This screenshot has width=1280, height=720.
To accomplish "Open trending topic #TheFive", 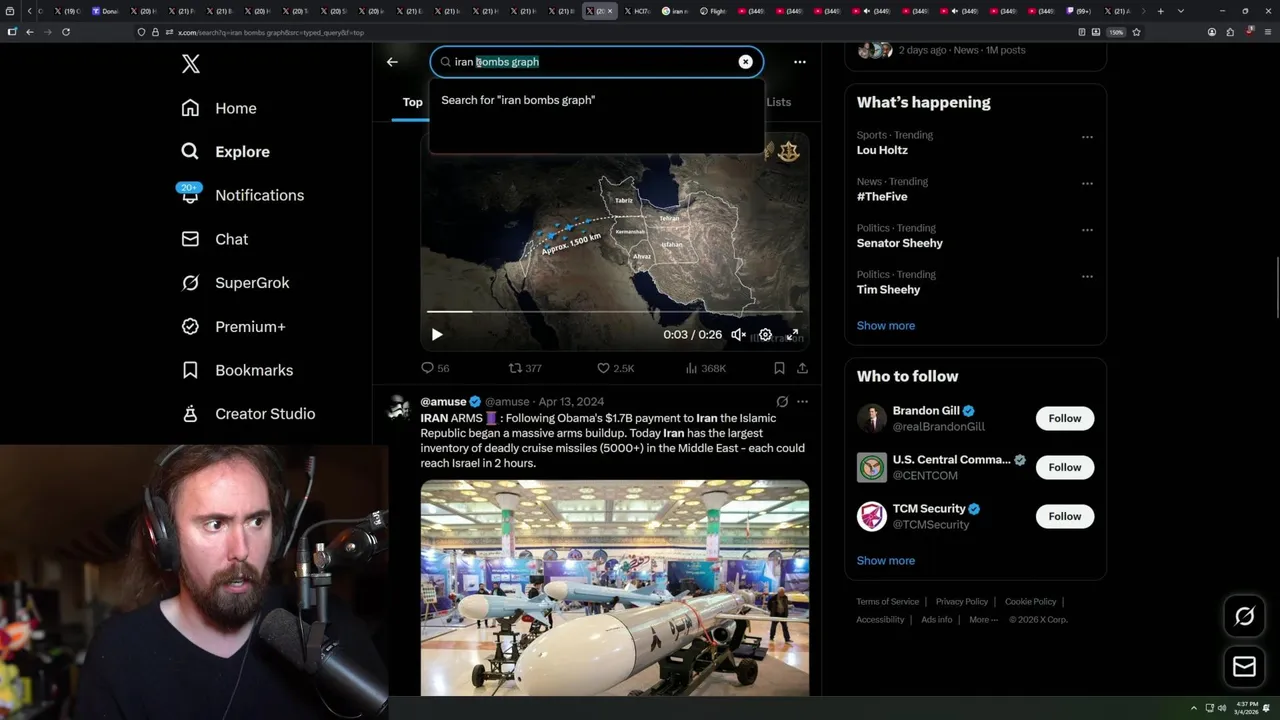I will click(882, 197).
